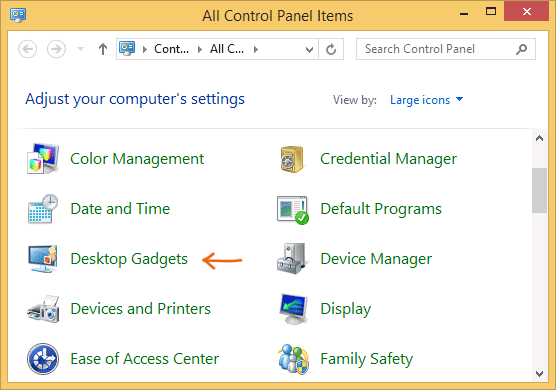Focus the Search Control Panel field

tap(439, 49)
